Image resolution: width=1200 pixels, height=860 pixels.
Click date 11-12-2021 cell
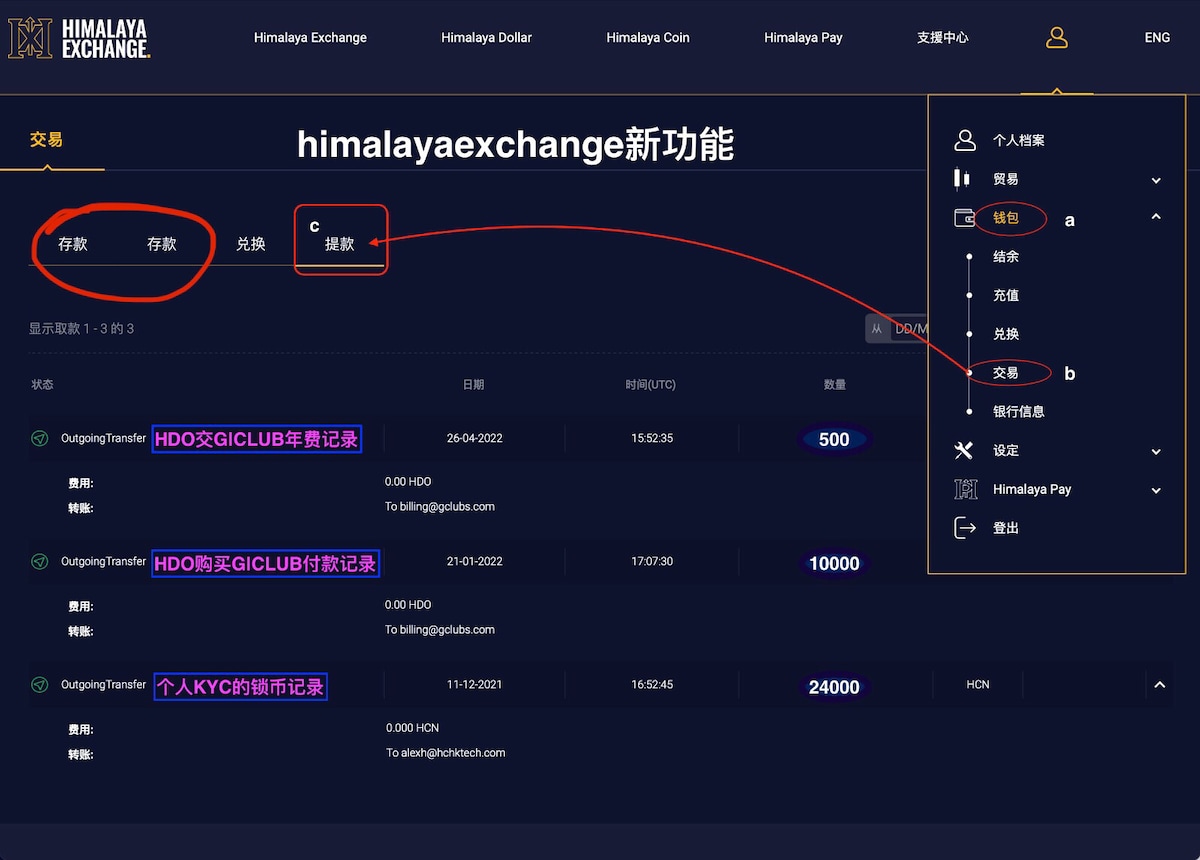point(474,685)
